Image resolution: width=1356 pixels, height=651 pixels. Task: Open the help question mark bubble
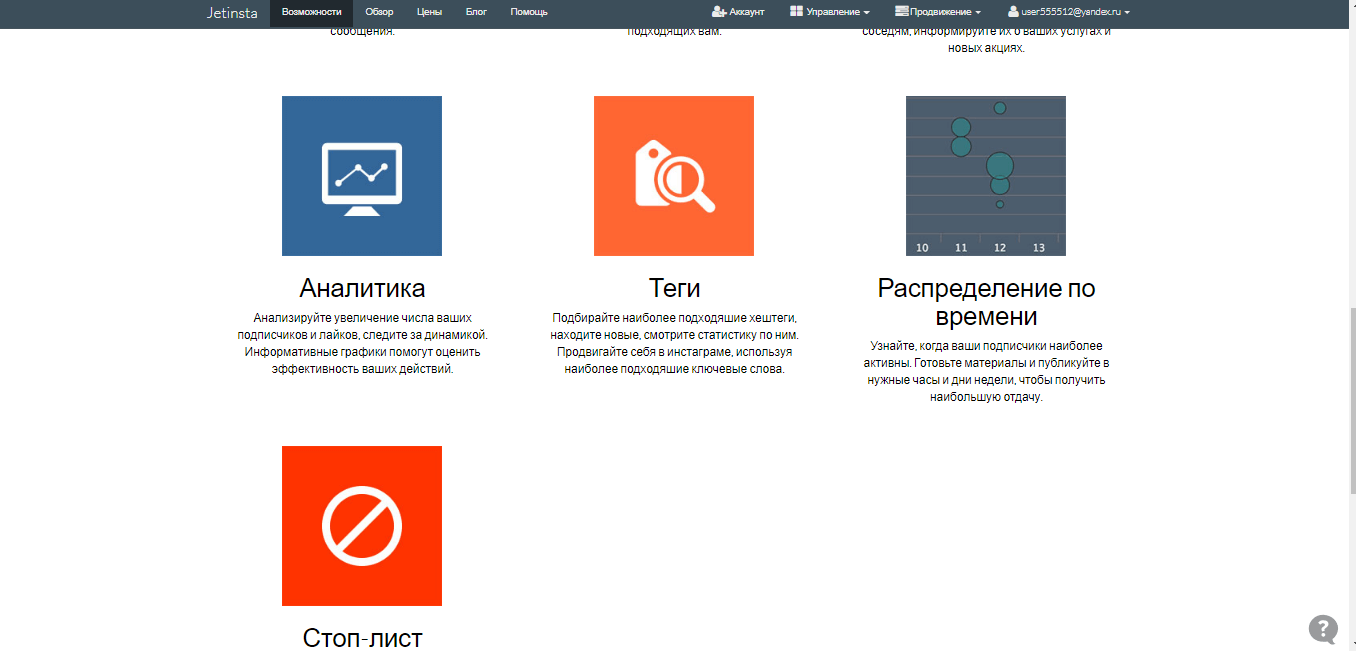point(1323,629)
